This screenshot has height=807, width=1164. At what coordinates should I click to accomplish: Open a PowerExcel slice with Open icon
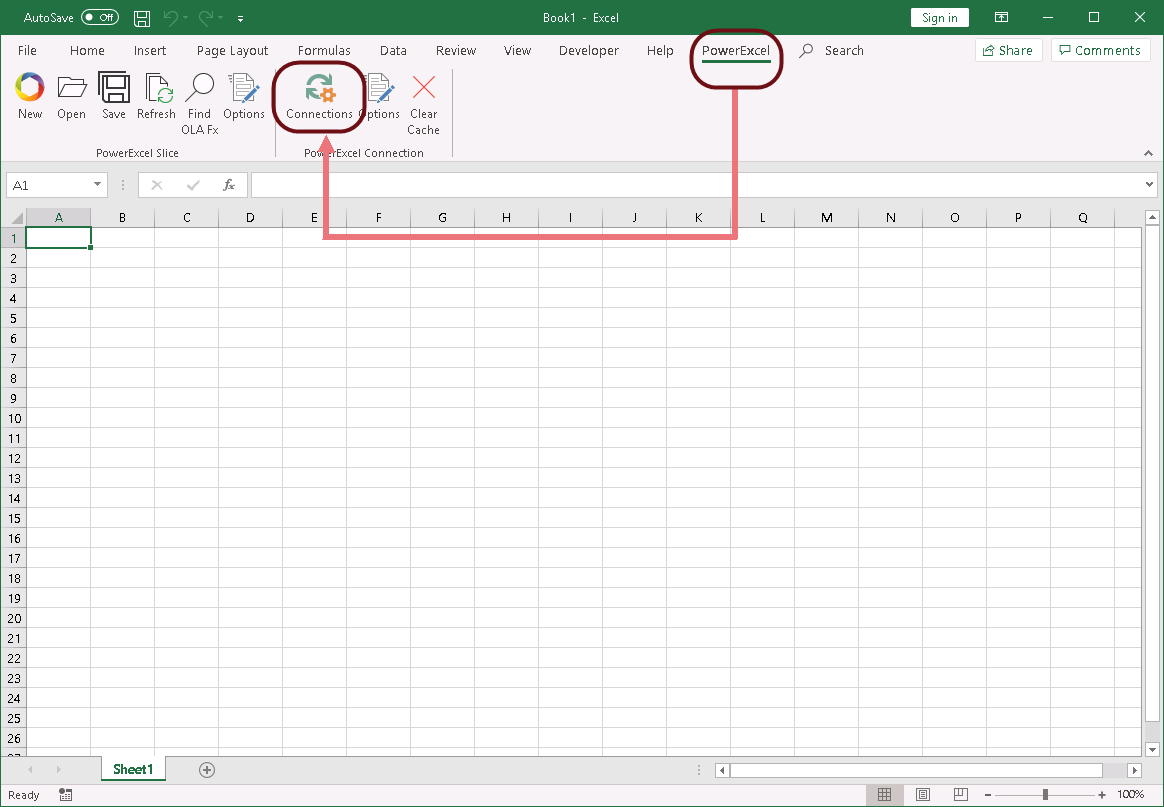(x=71, y=95)
